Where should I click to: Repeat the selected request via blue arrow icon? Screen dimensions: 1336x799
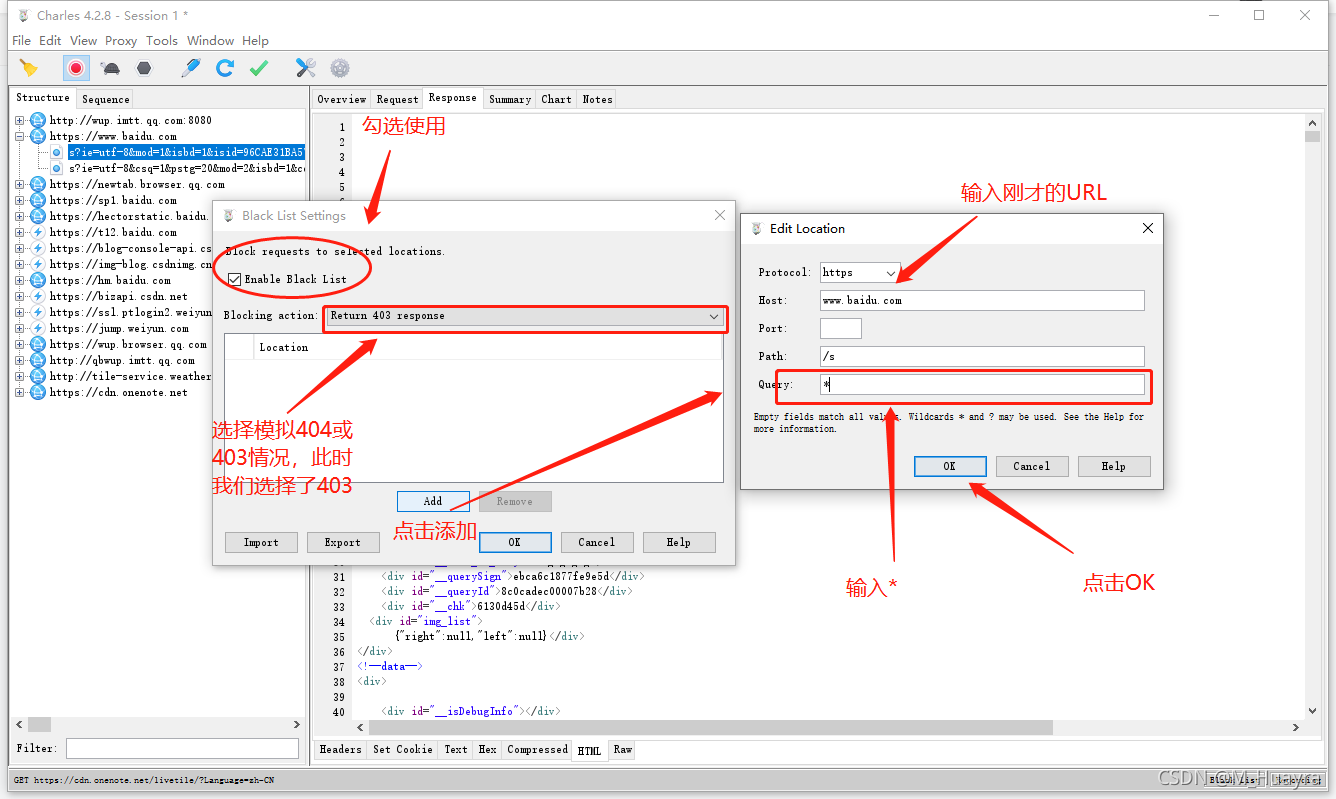tap(225, 68)
